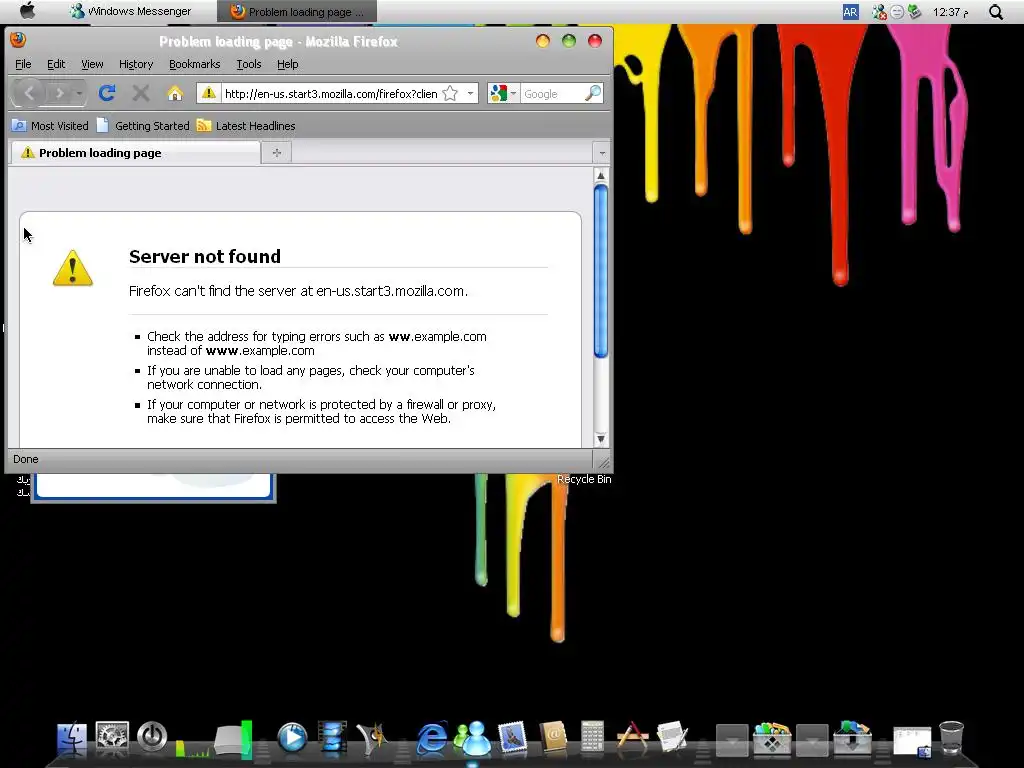1024x768 pixels.
Task: Open a new tab with plus button
Action: pos(276,153)
